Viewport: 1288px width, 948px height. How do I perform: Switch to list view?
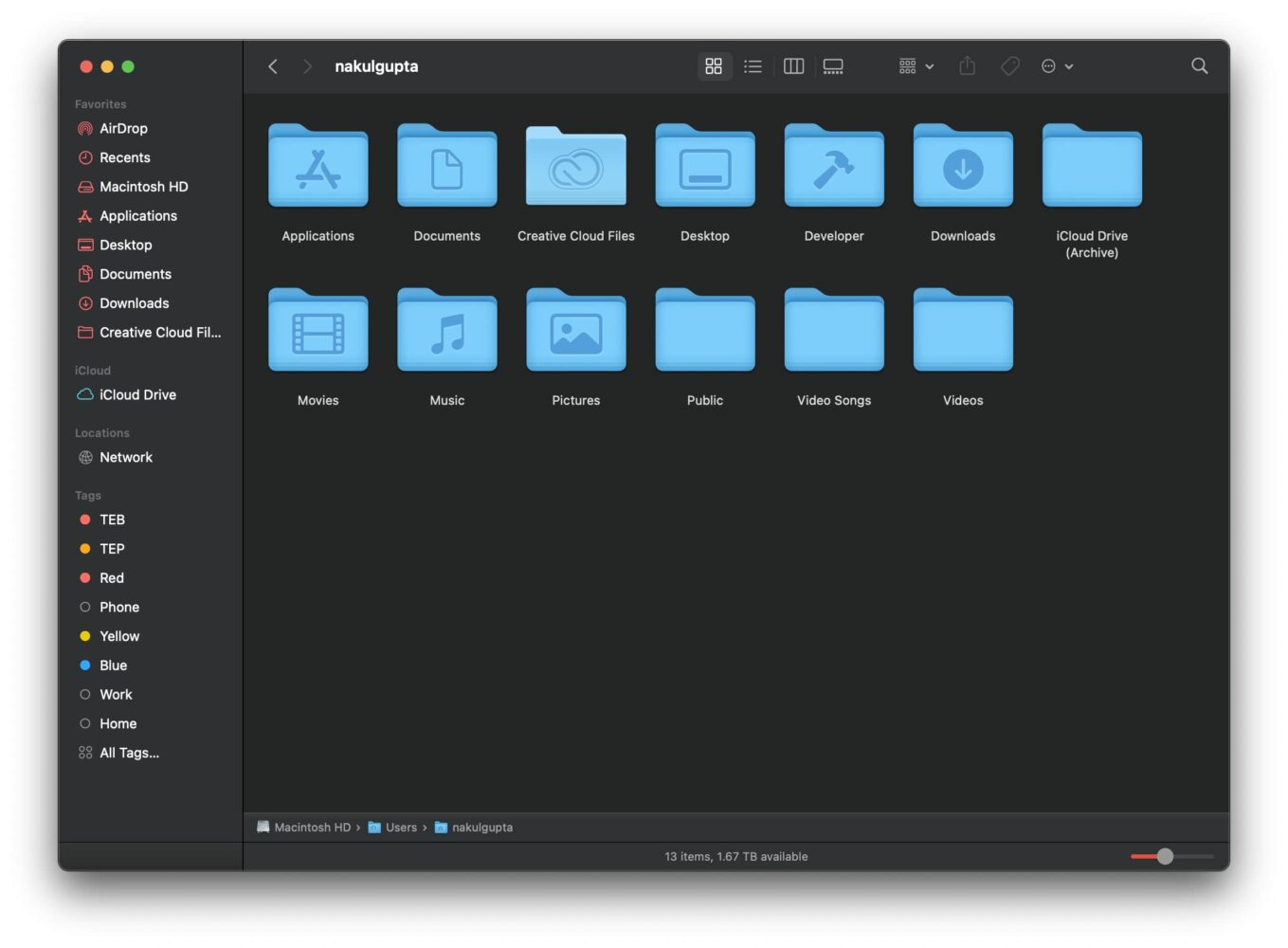point(753,66)
